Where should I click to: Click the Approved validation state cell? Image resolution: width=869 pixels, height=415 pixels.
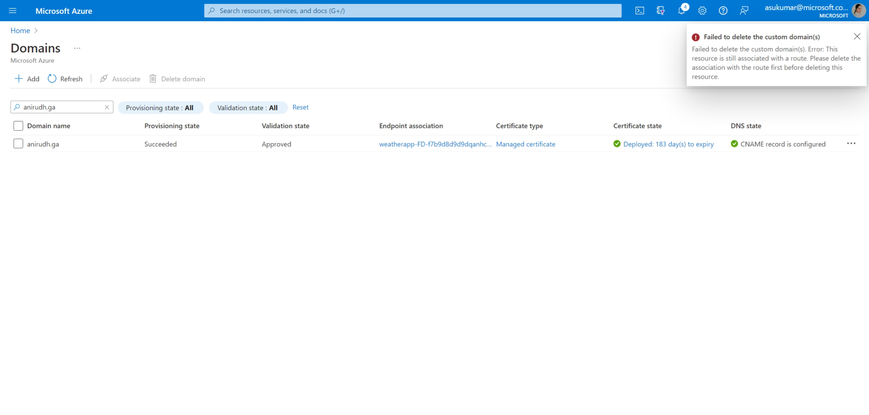(277, 144)
